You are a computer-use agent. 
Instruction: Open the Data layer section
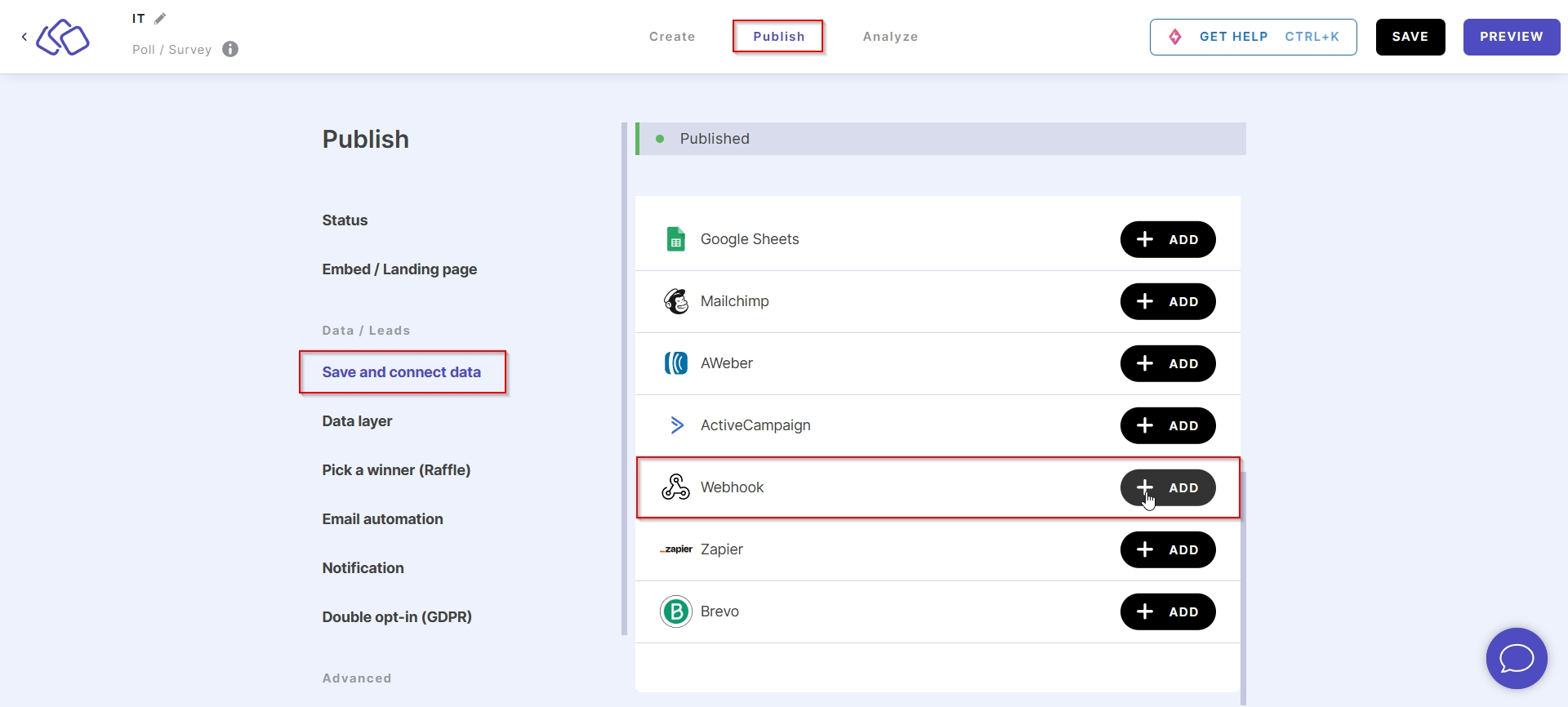(x=357, y=421)
